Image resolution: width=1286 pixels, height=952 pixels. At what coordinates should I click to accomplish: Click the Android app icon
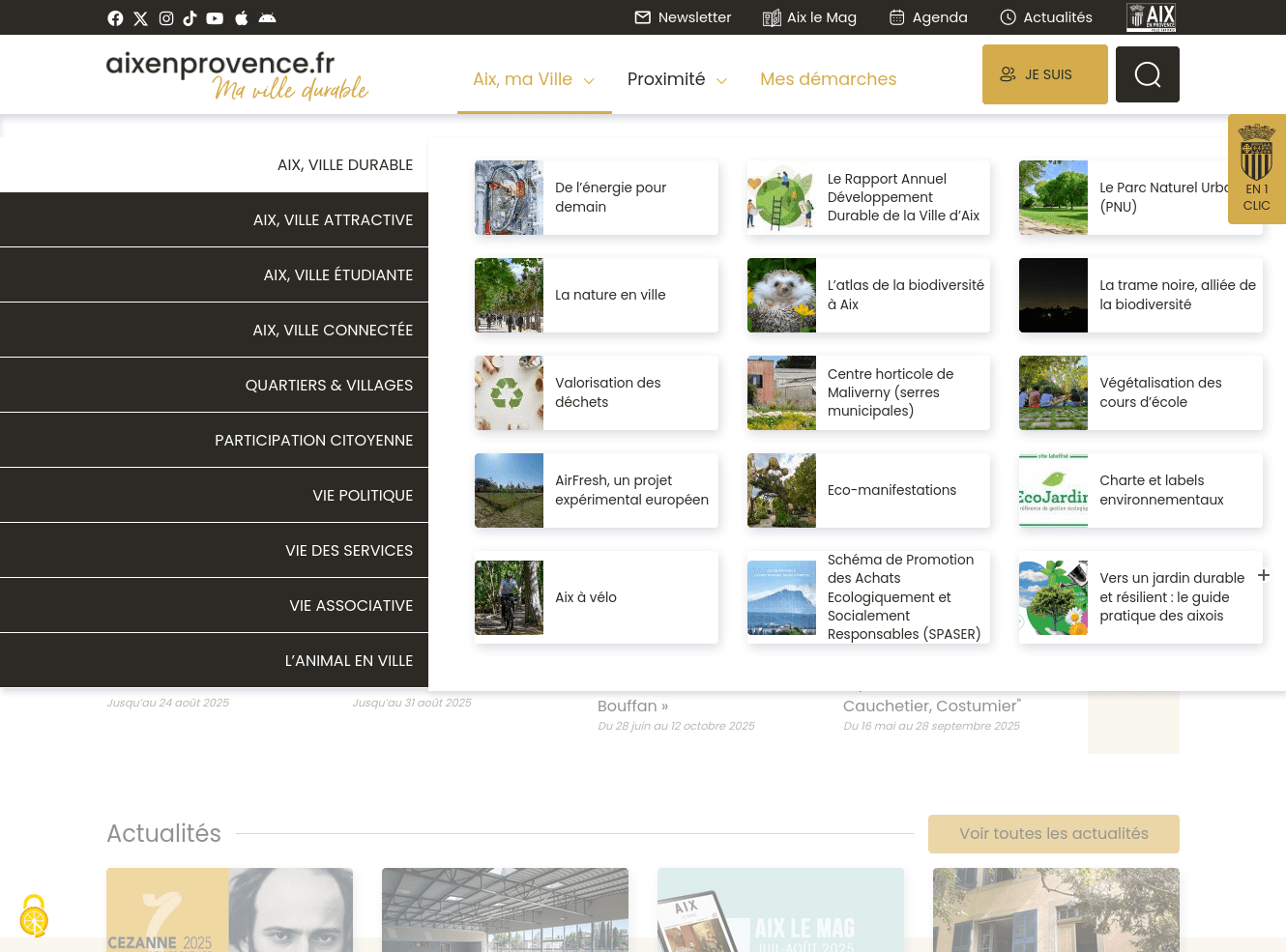pyautogui.click(x=268, y=18)
